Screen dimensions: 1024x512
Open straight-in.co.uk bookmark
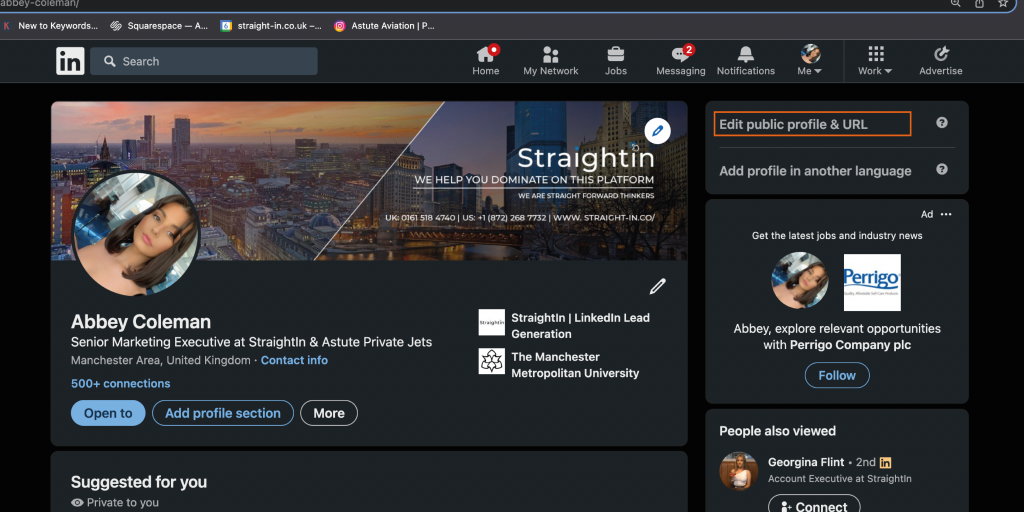pyautogui.click(x=271, y=26)
